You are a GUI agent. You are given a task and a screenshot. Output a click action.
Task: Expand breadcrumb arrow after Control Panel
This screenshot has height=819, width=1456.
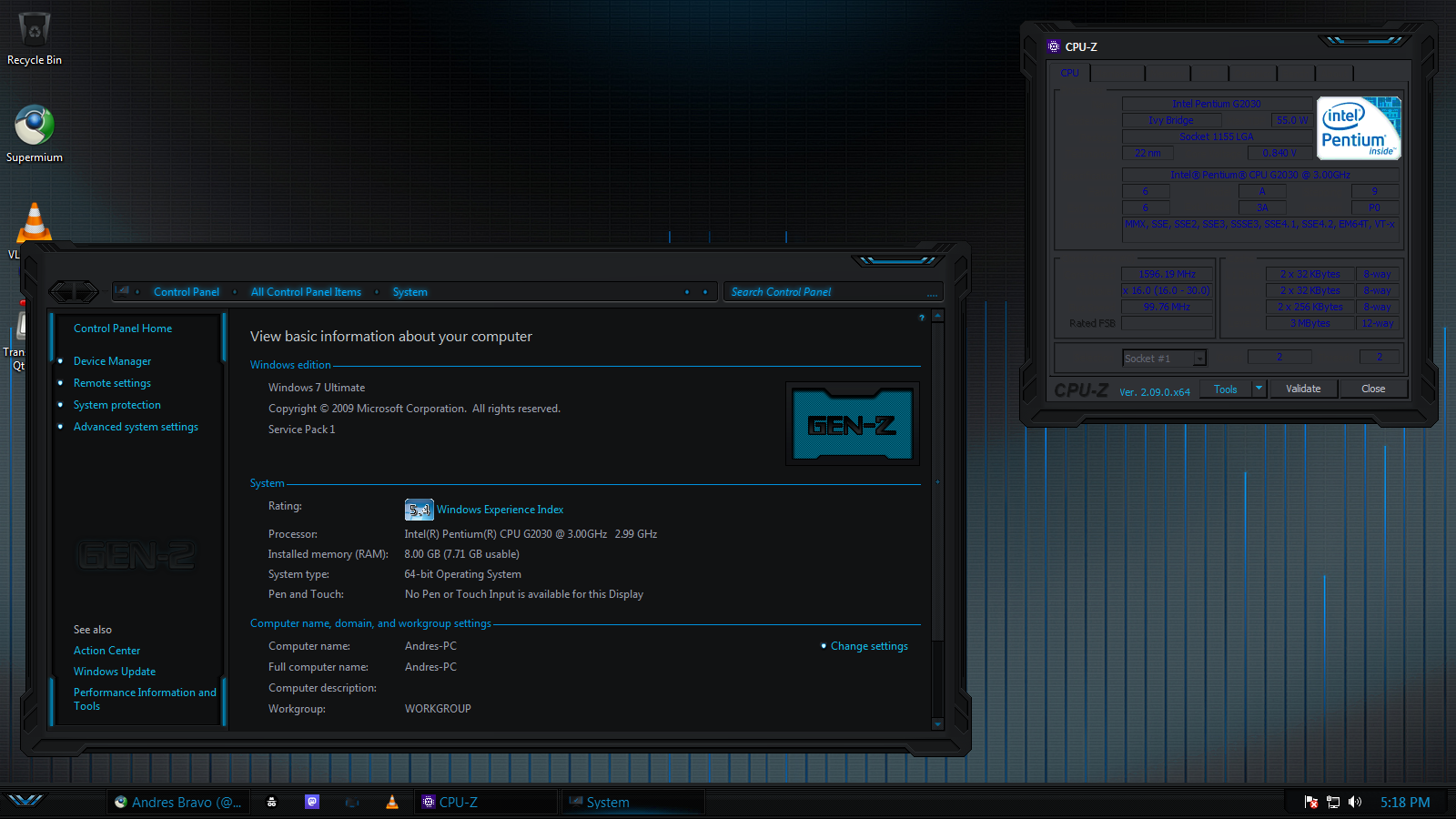click(x=235, y=292)
